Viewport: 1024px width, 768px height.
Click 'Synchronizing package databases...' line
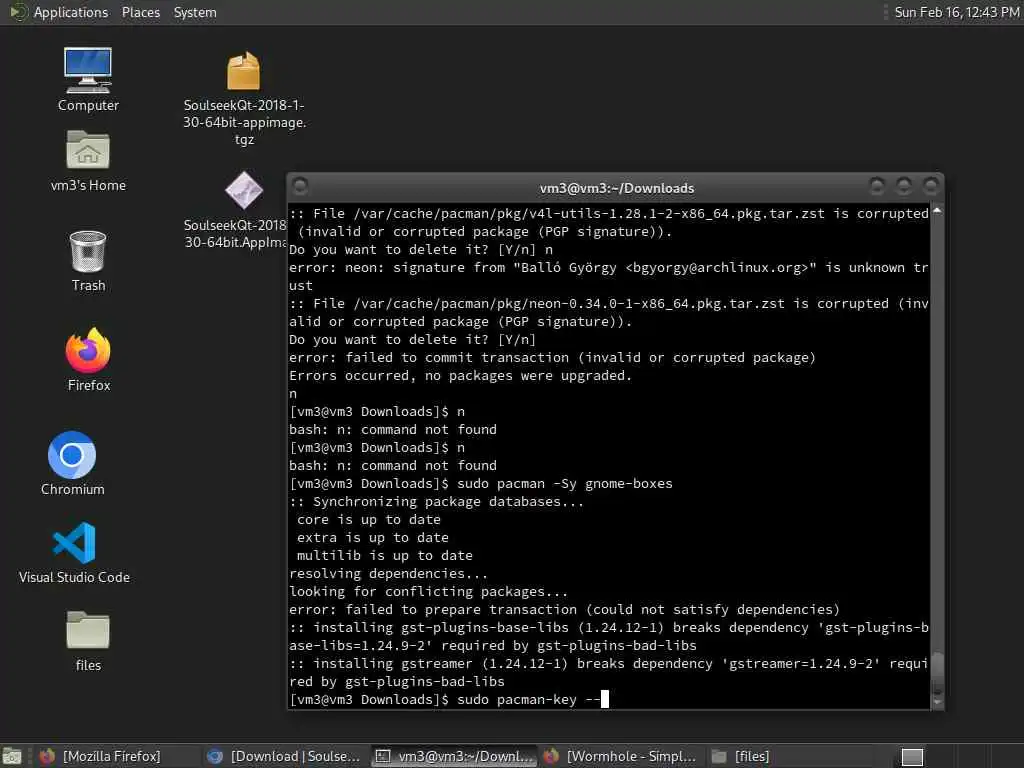click(436, 502)
